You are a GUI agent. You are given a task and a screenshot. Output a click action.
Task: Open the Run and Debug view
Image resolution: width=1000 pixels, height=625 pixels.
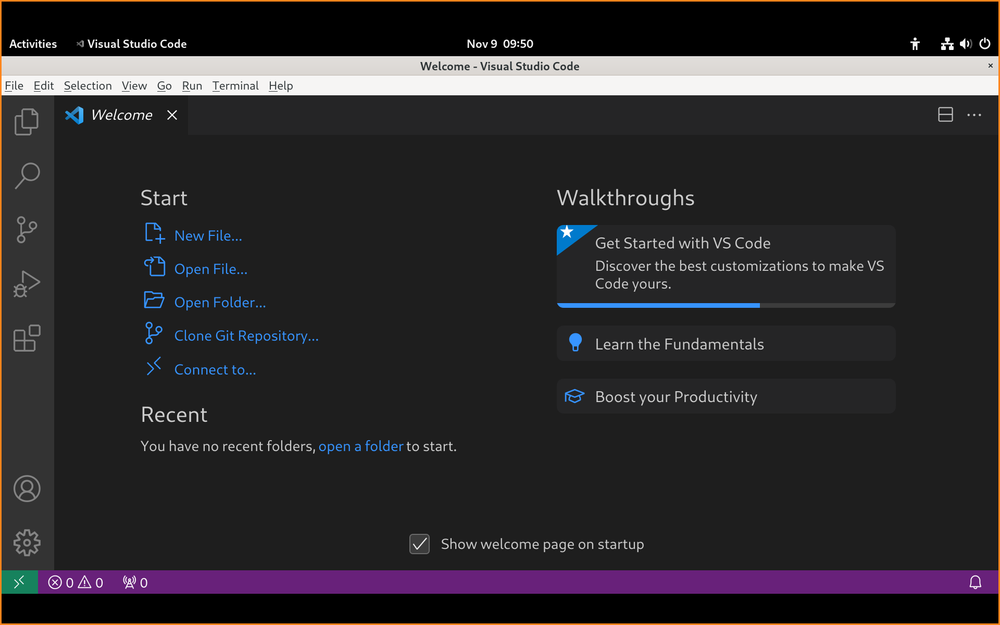click(26, 284)
